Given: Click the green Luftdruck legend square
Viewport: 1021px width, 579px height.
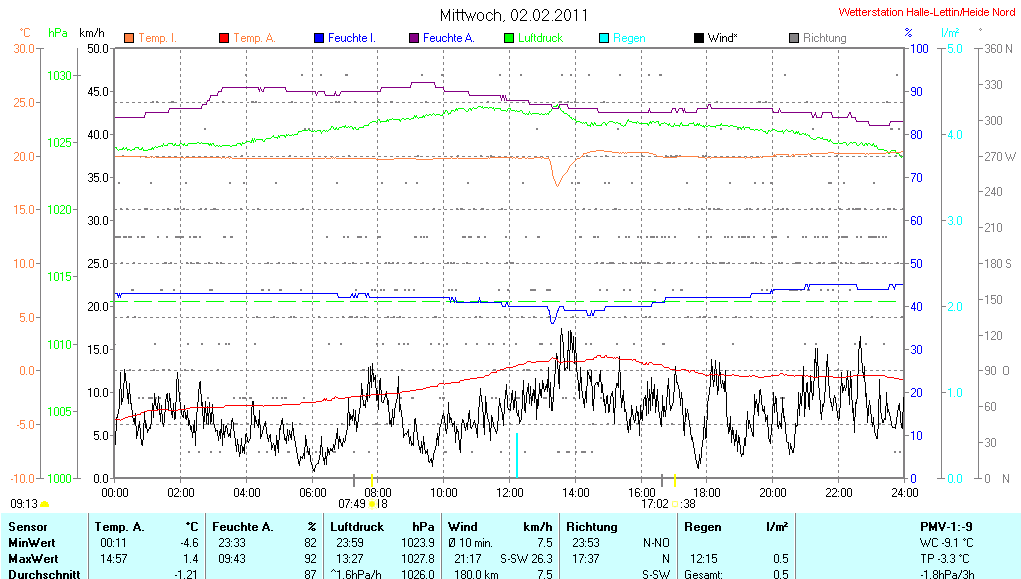Looking at the screenshot, I should (x=509, y=38).
